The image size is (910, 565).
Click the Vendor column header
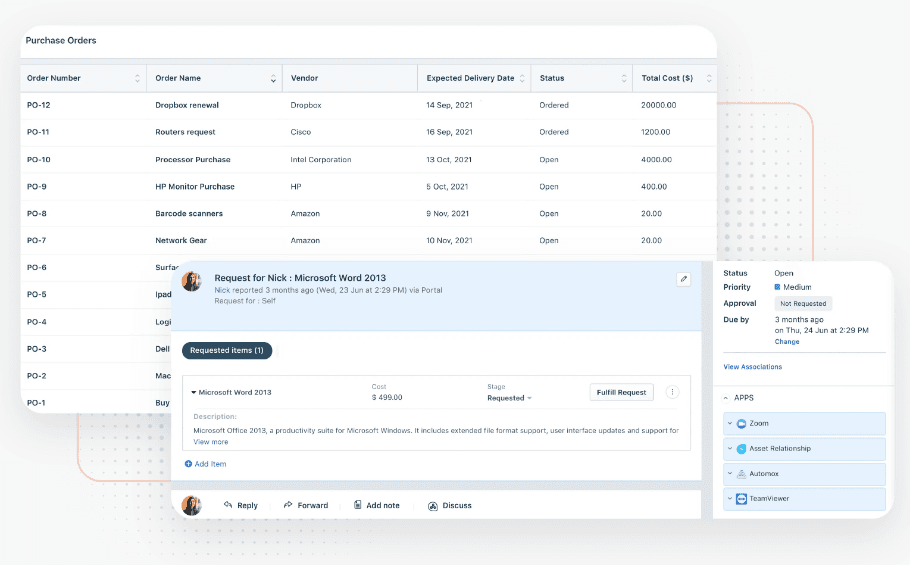pyautogui.click(x=350, y=78)
